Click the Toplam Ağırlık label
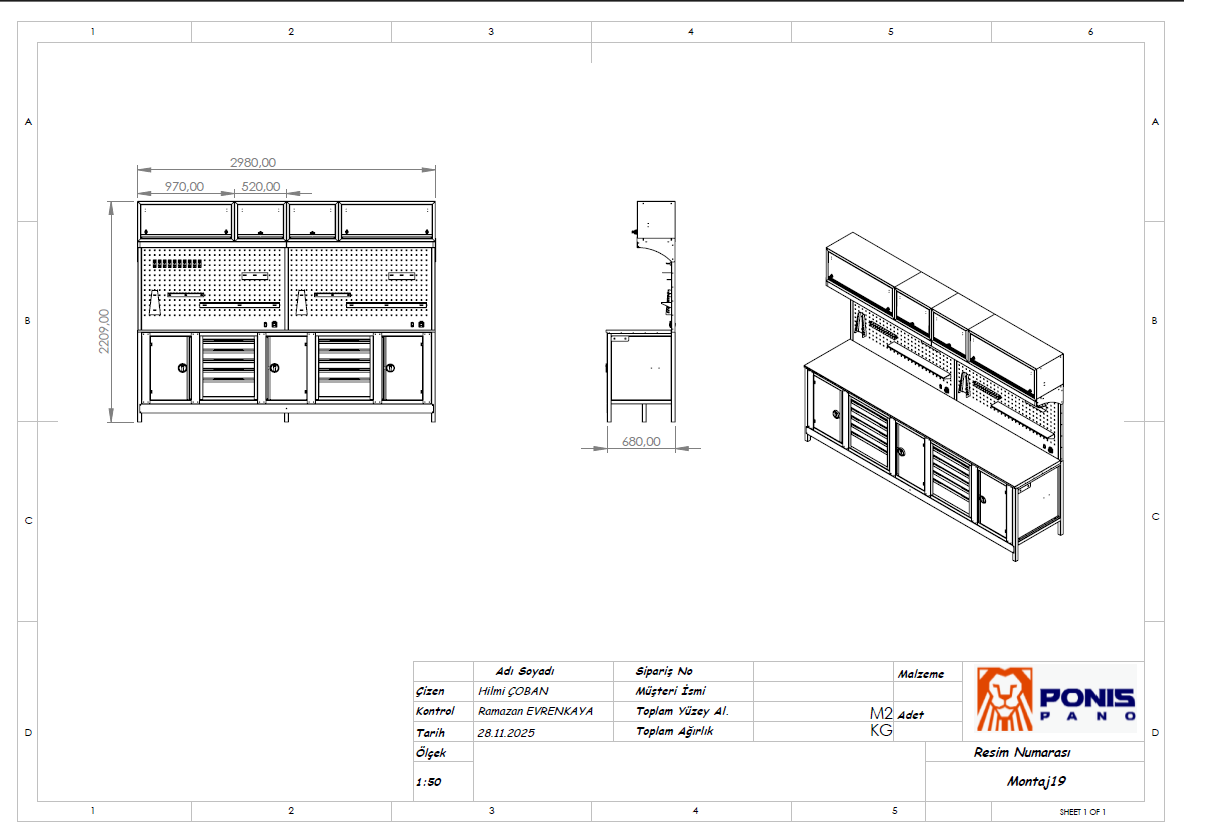Image resolution: width=1223 pixels, height=838 pixels. [x=675, y=732]
